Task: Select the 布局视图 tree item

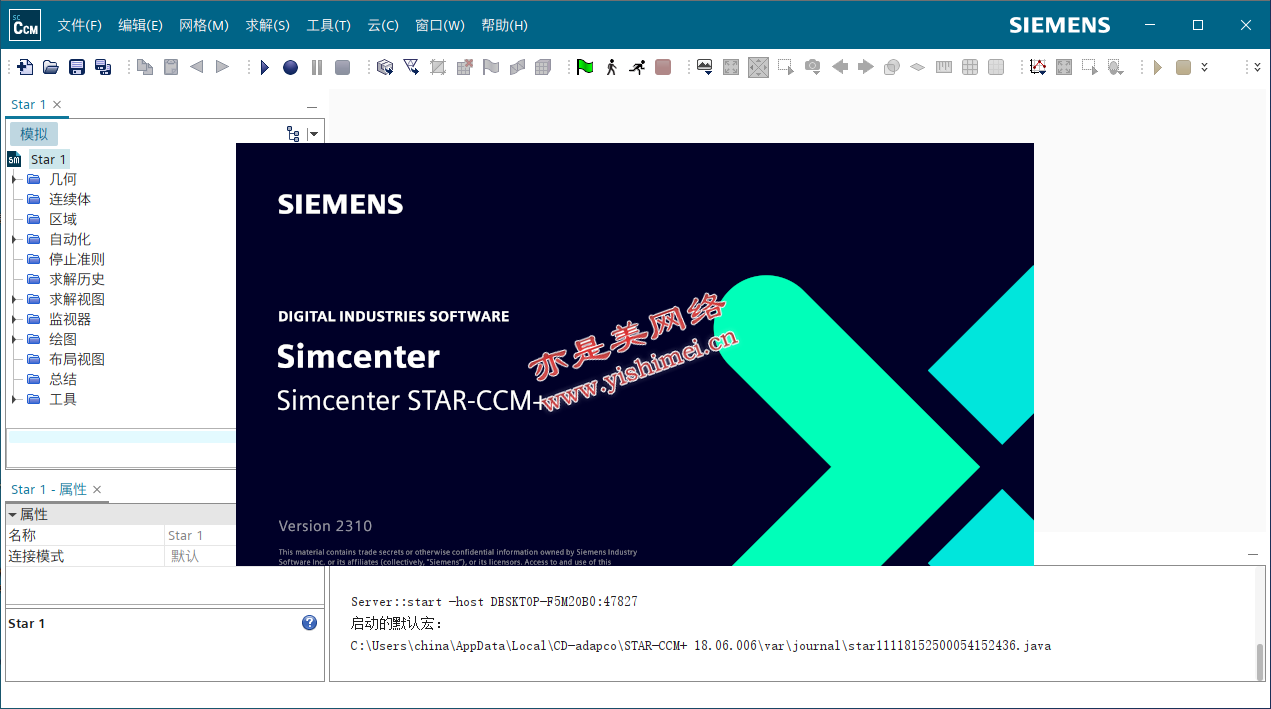Action: pos(77,359)
